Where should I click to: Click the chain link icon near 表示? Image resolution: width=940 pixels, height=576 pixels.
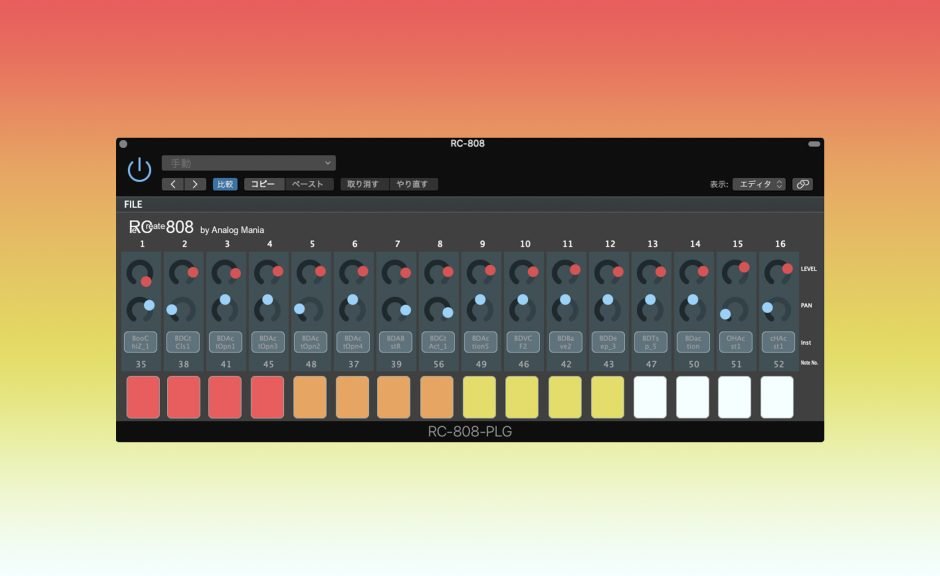coord(802,184)
